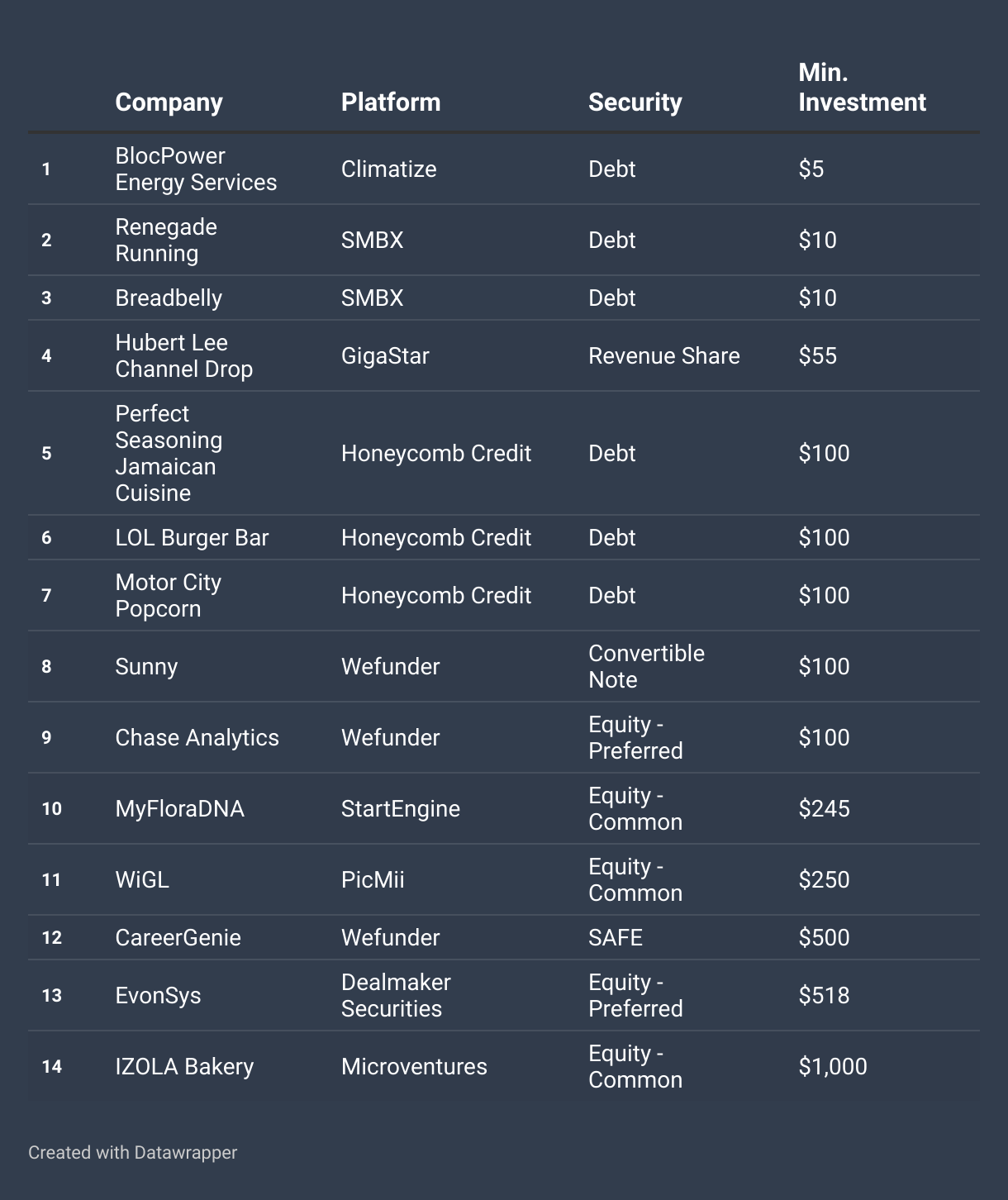Select the Revenue Share security cell
The width and height of the screenshot is (1008, 1200).
664,356
